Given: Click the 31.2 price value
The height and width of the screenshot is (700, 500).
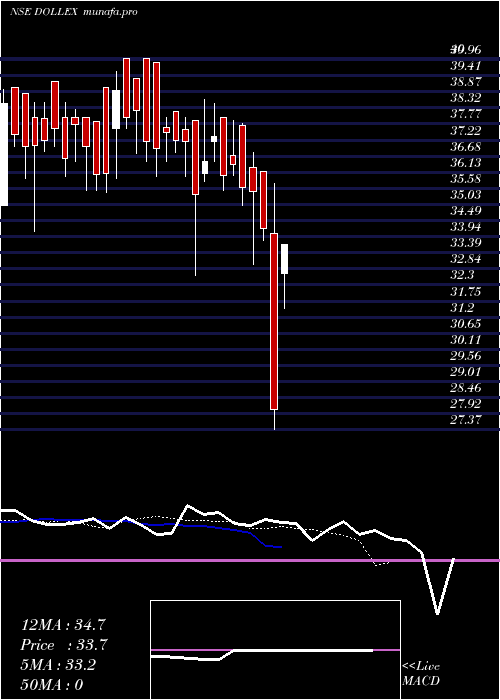Looking at the screenshot, I should point(462,308).
